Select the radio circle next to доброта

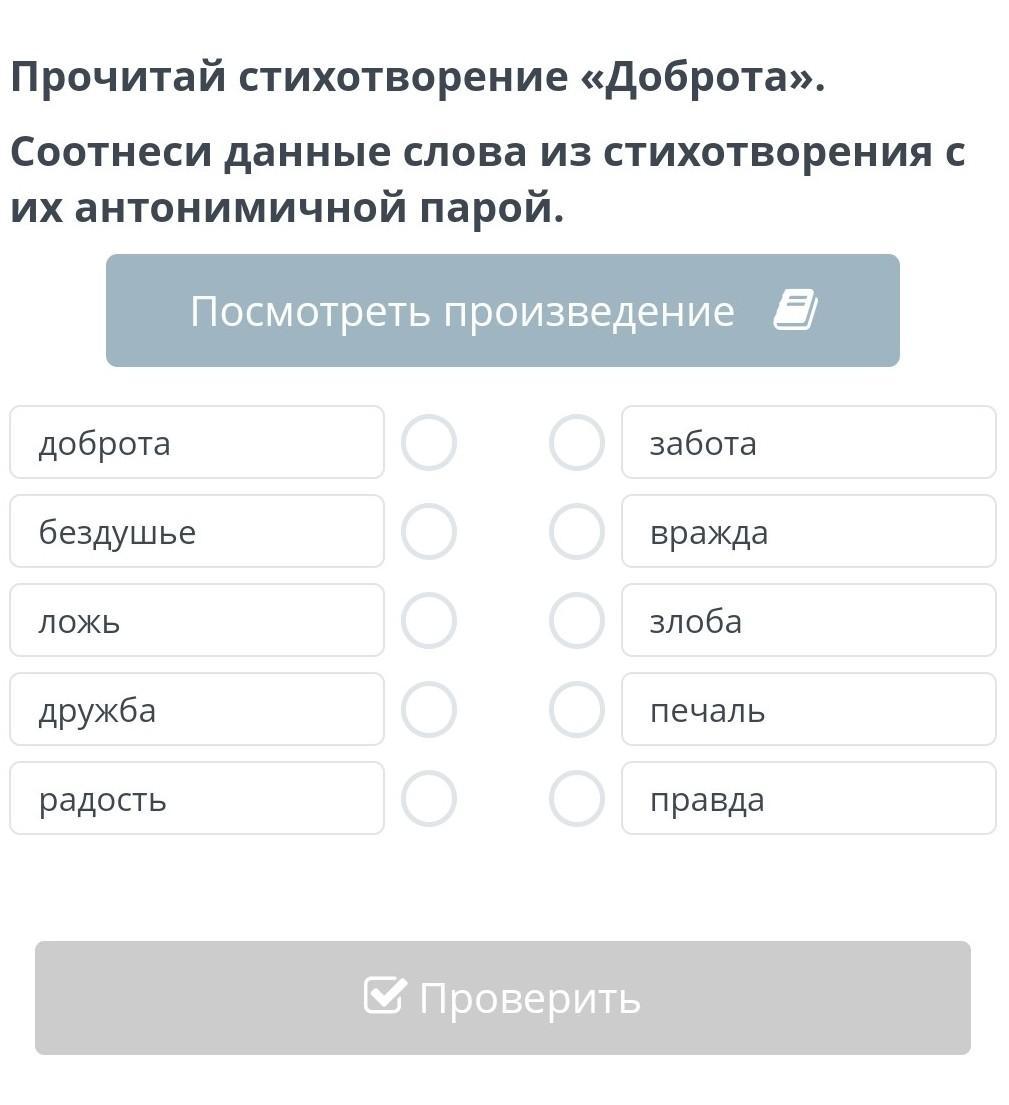click(x=428, y=443)
